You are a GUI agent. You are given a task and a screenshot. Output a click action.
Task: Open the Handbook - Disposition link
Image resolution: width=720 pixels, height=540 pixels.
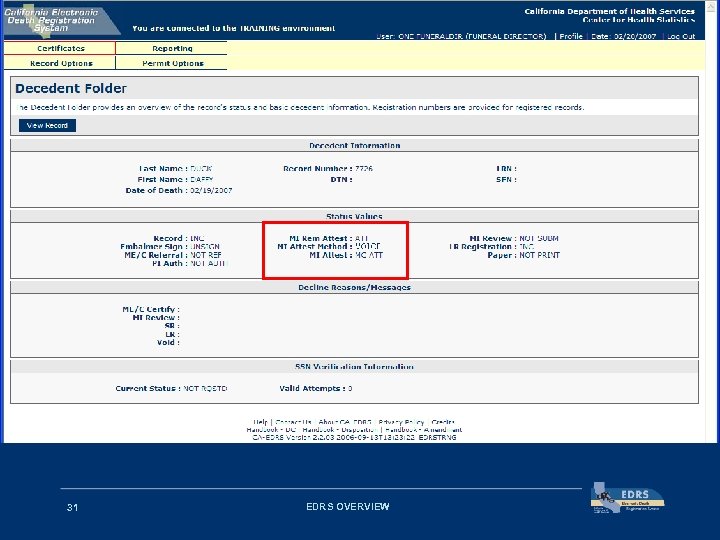pyautogui.click(x=339, y=430)
